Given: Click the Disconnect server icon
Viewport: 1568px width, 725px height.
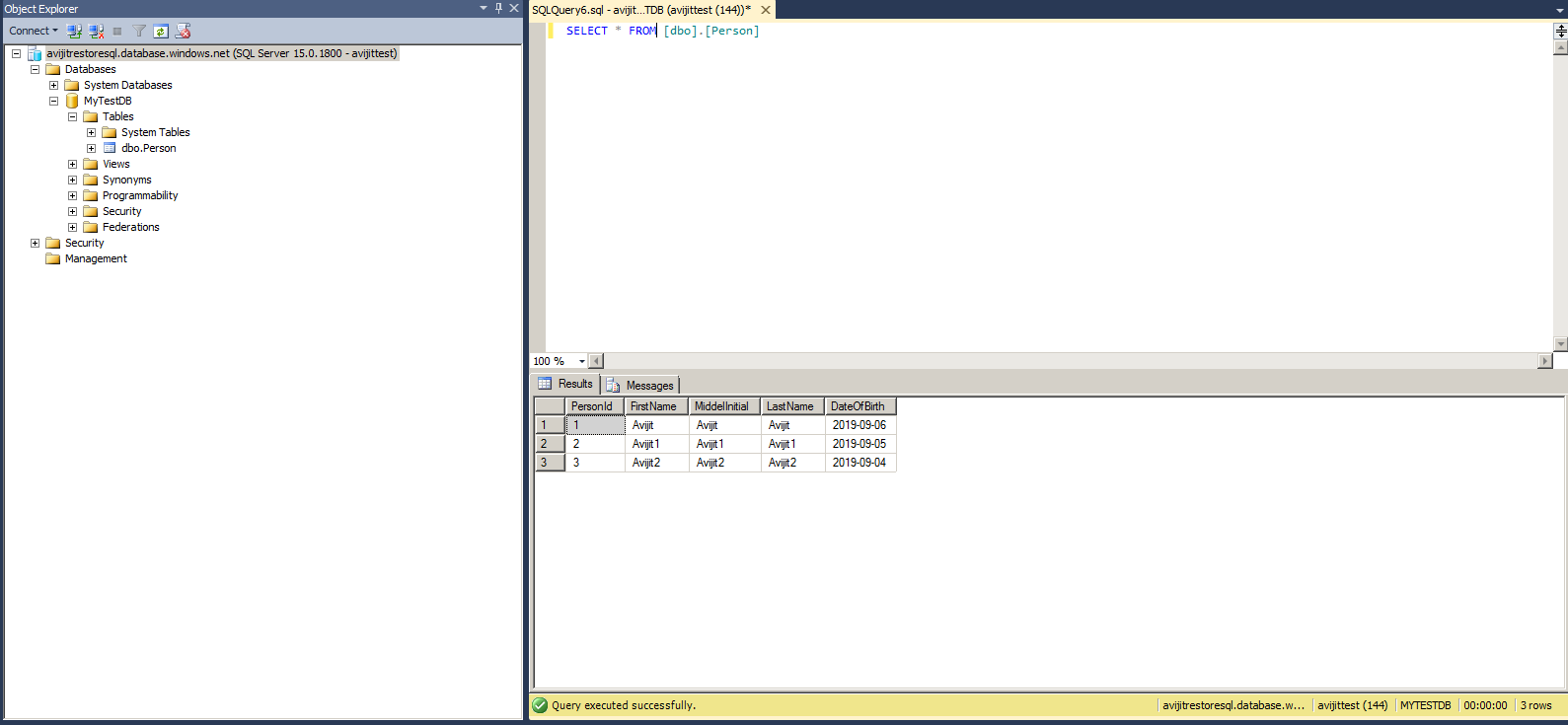Looking at the screenshot, I should click(x=96, y=31).
